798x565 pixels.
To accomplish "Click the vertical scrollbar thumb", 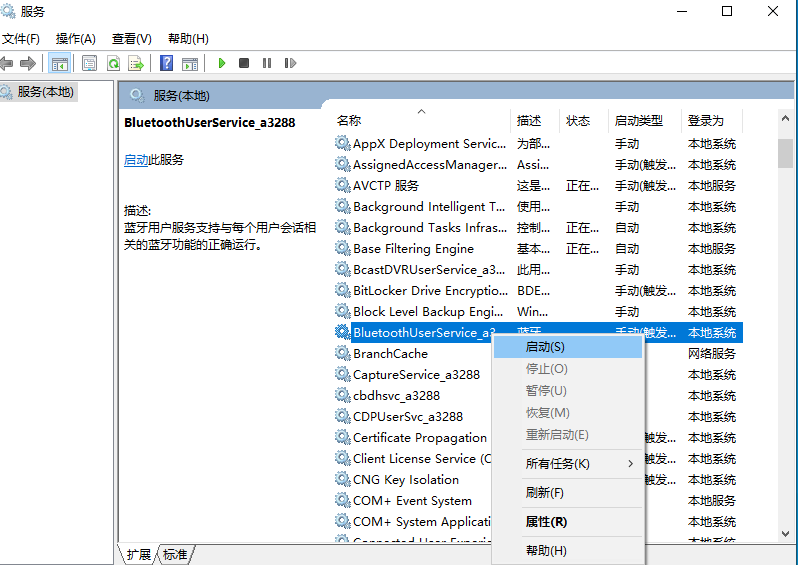I will 785,153.
